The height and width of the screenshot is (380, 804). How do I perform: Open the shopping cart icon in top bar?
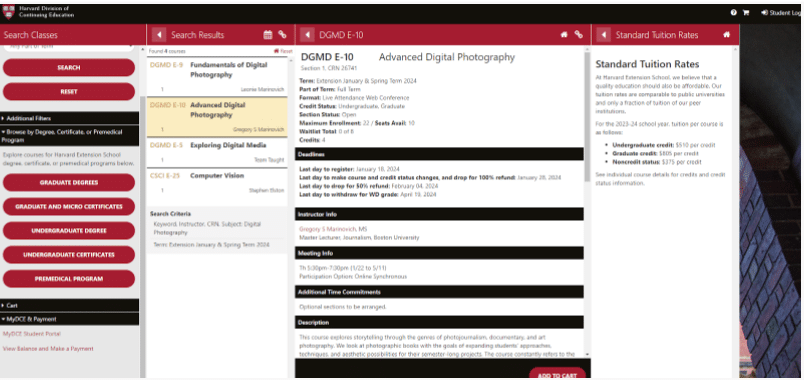point(746,13)
